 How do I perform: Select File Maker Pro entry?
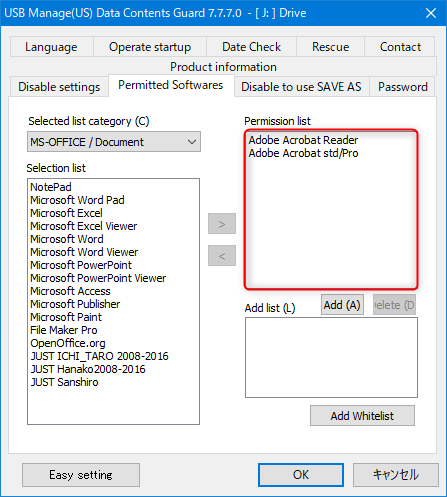64,330
